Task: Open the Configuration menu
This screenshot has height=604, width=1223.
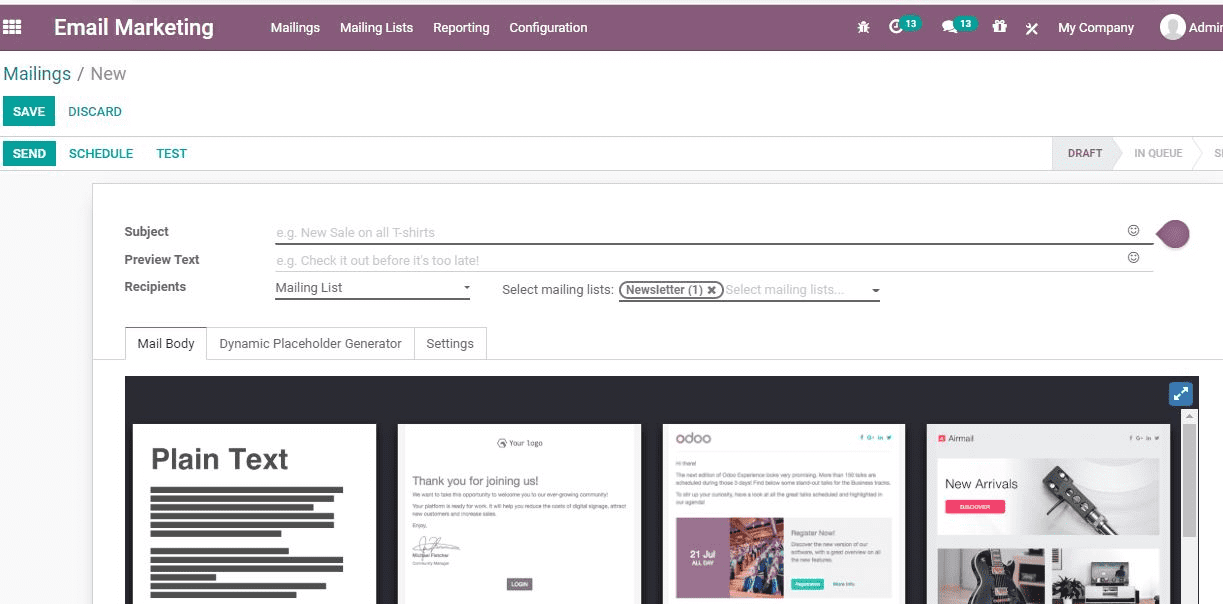Action: (548, 28)
